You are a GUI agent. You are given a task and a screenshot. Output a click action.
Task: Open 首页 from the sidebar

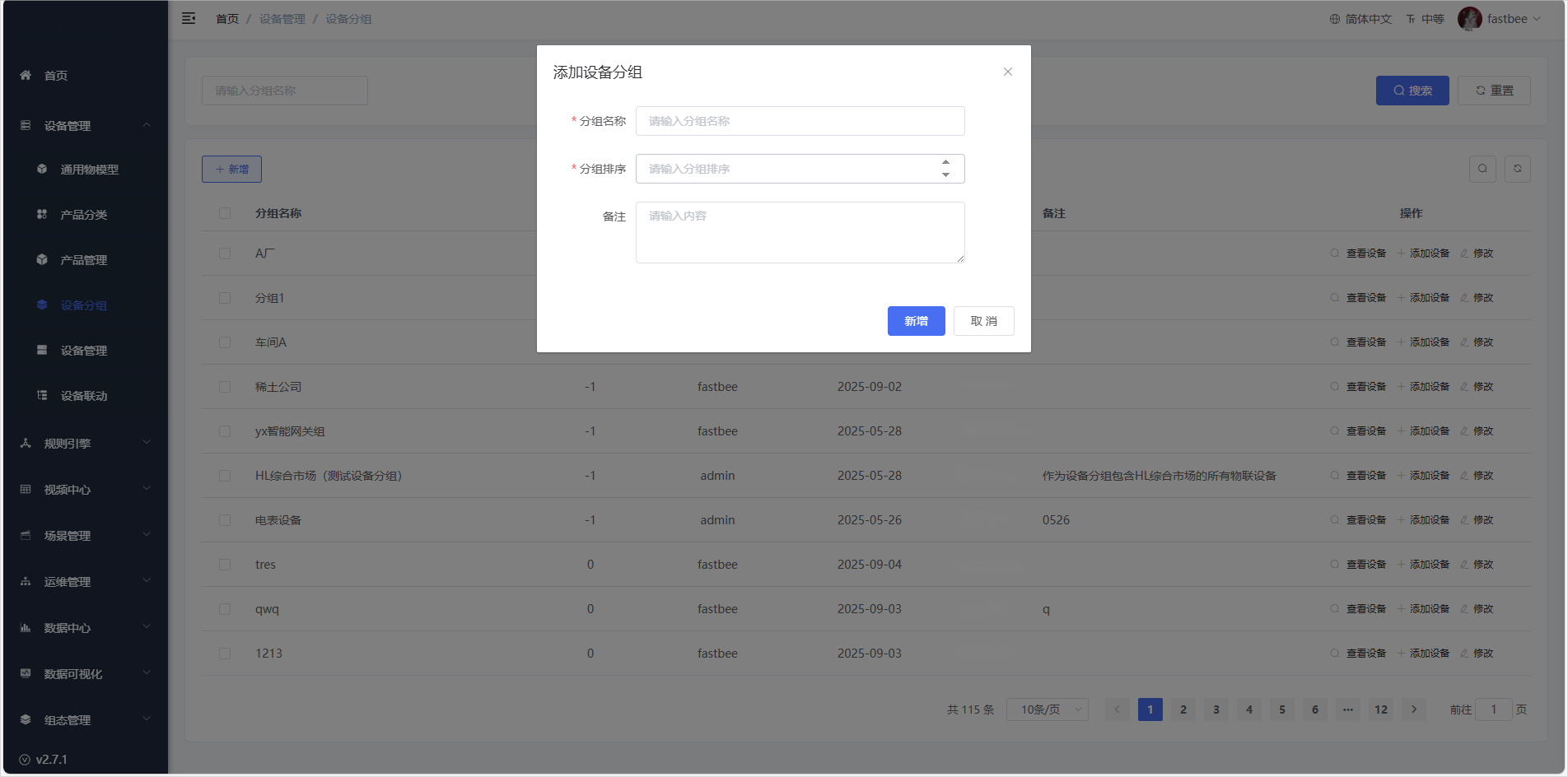click(56, 76)
